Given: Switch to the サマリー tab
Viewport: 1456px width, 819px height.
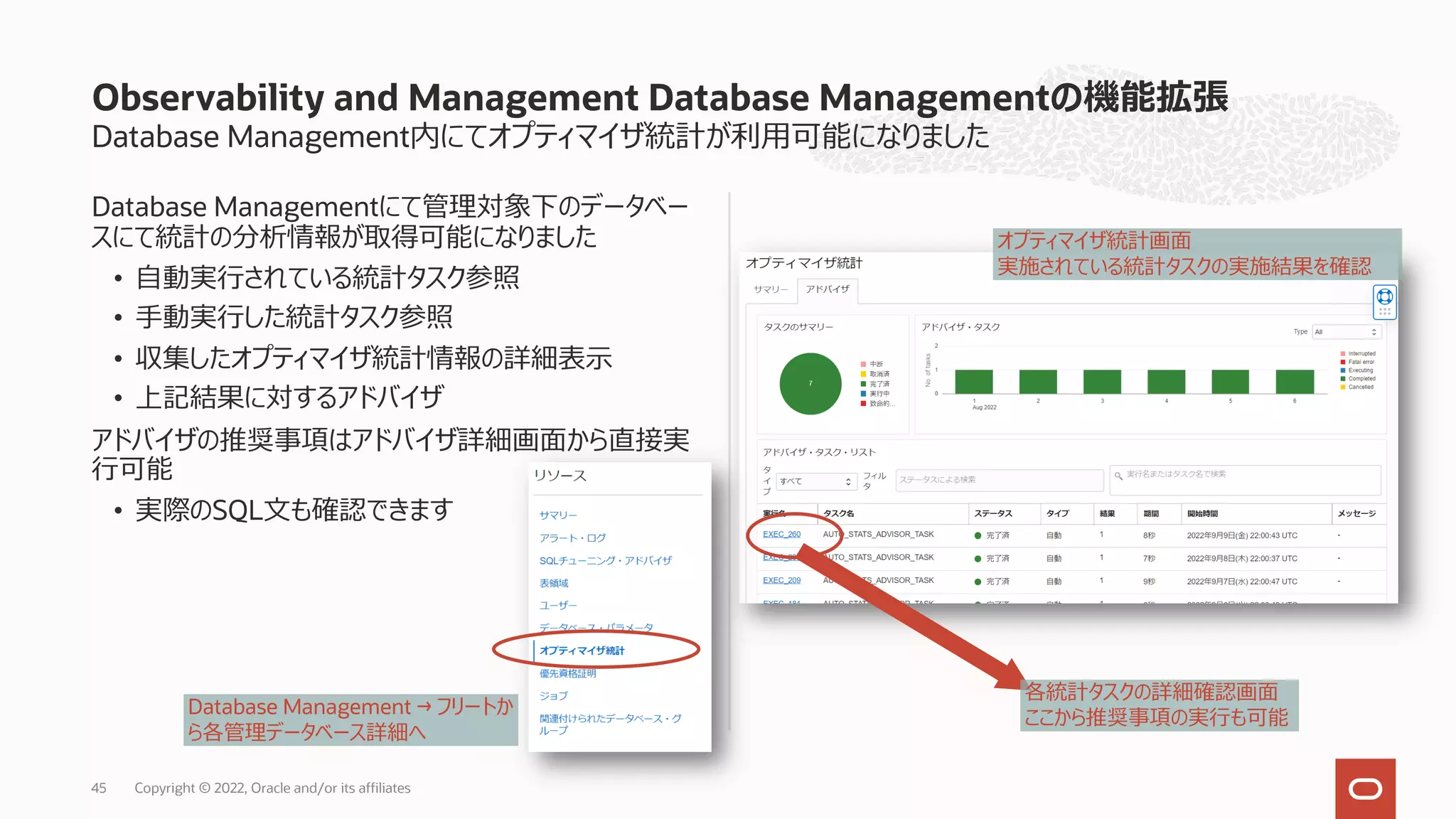Looking at the screenshot, I should click(771, 289).
